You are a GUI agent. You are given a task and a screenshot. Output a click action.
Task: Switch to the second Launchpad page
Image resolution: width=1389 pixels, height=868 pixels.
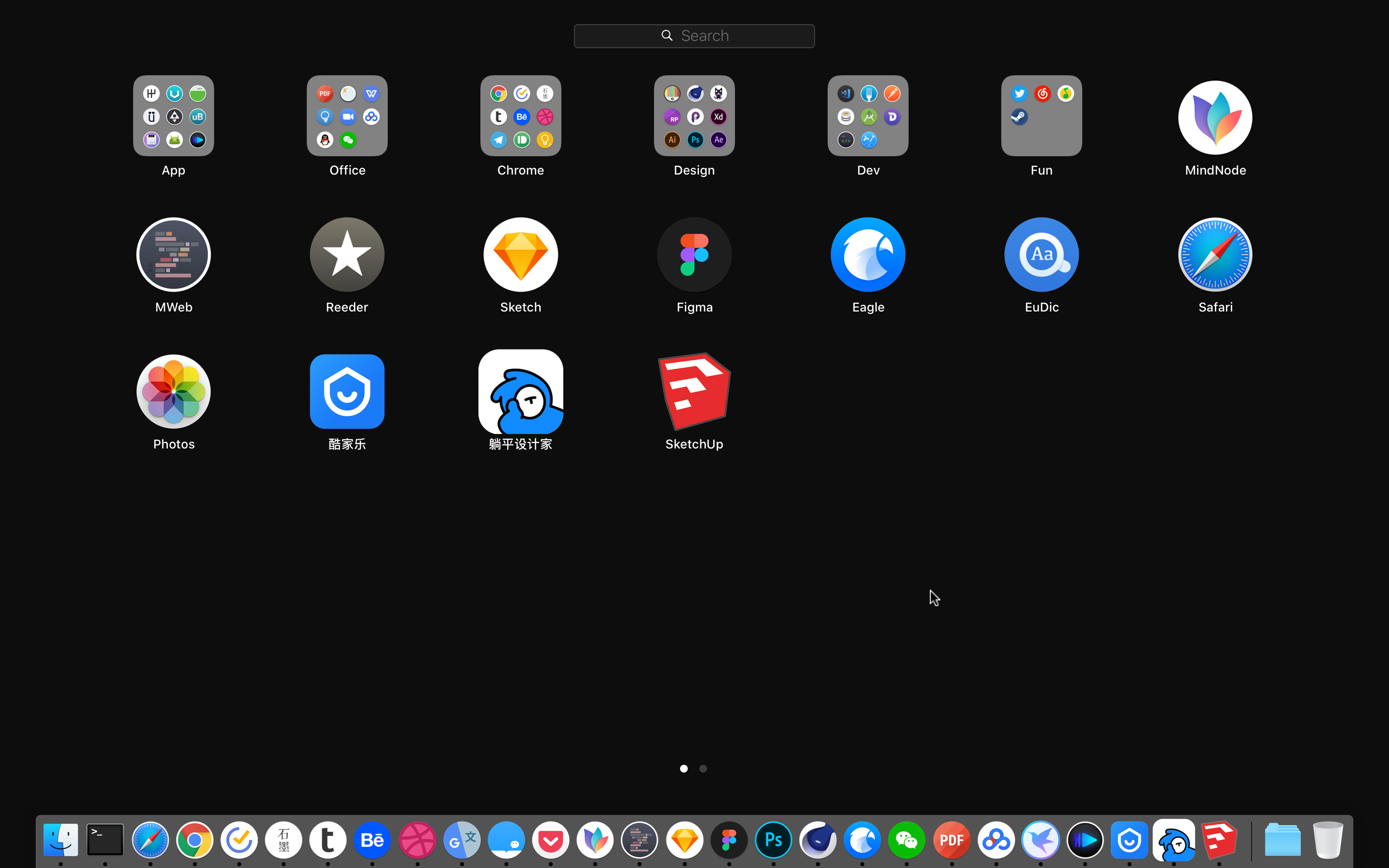pyautogui.click(x=703, y=768)
